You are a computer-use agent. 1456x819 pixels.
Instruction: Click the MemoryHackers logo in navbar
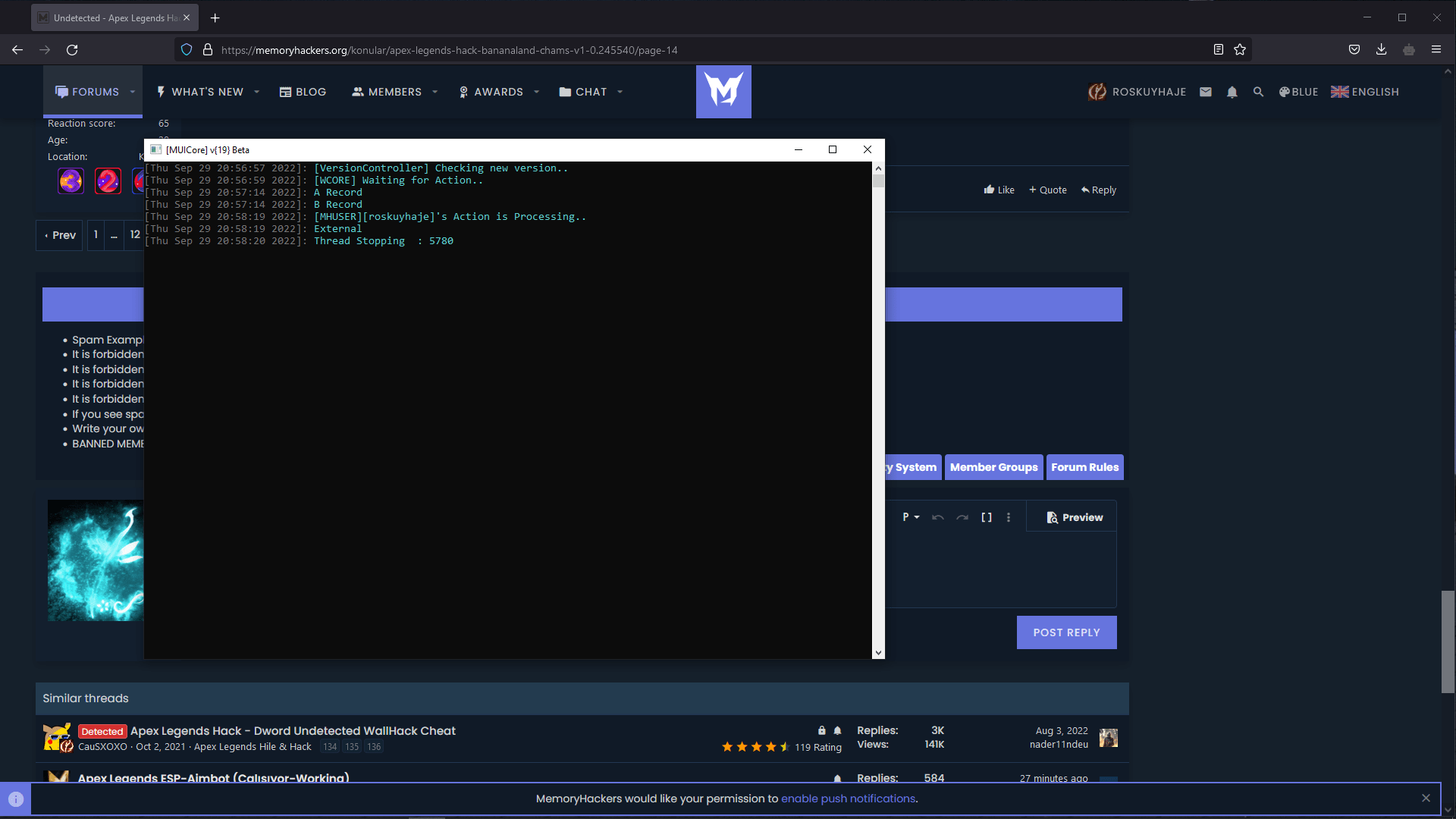pyautogui.click(x=723, y=91)
